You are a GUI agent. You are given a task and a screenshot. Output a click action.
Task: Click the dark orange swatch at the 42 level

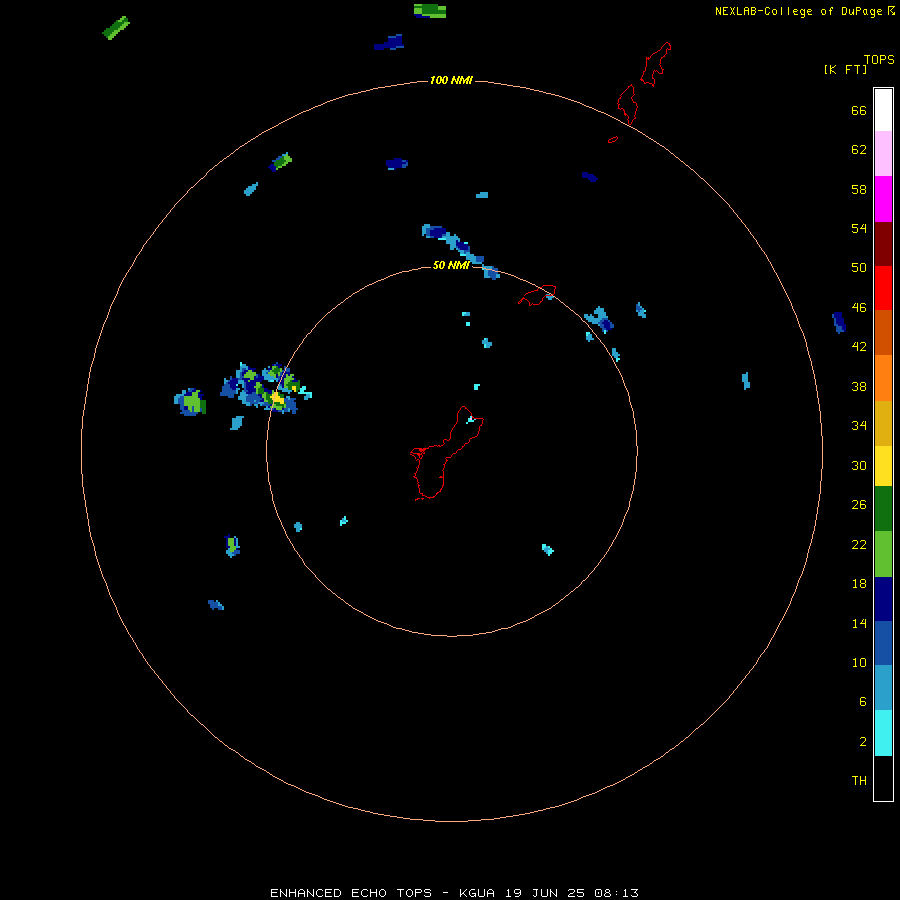click(883, 332)
